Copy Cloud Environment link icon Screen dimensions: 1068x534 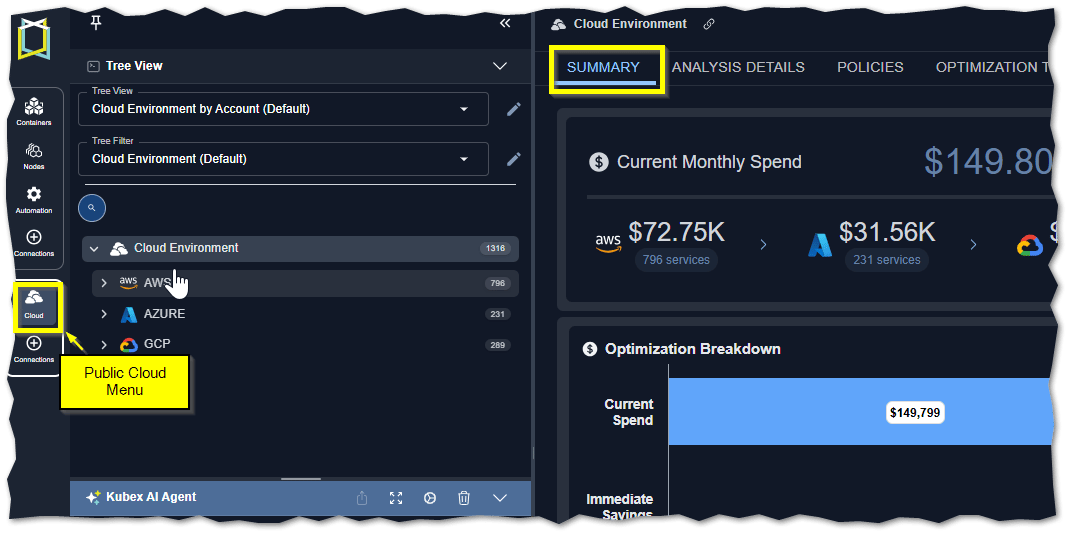[x=709, y=24]
